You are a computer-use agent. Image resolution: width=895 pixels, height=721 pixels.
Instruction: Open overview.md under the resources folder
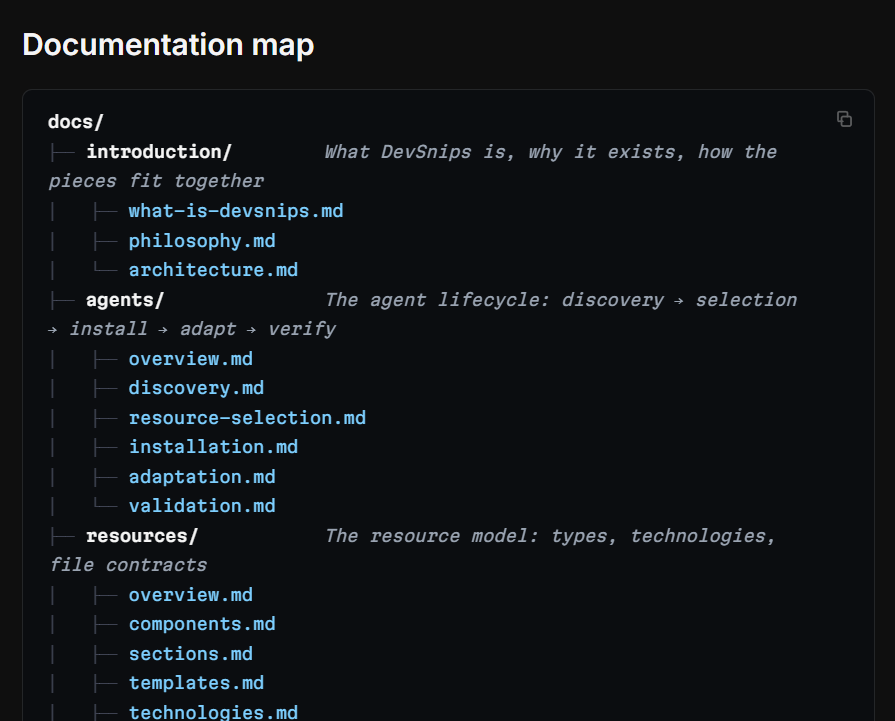point(191,595)
